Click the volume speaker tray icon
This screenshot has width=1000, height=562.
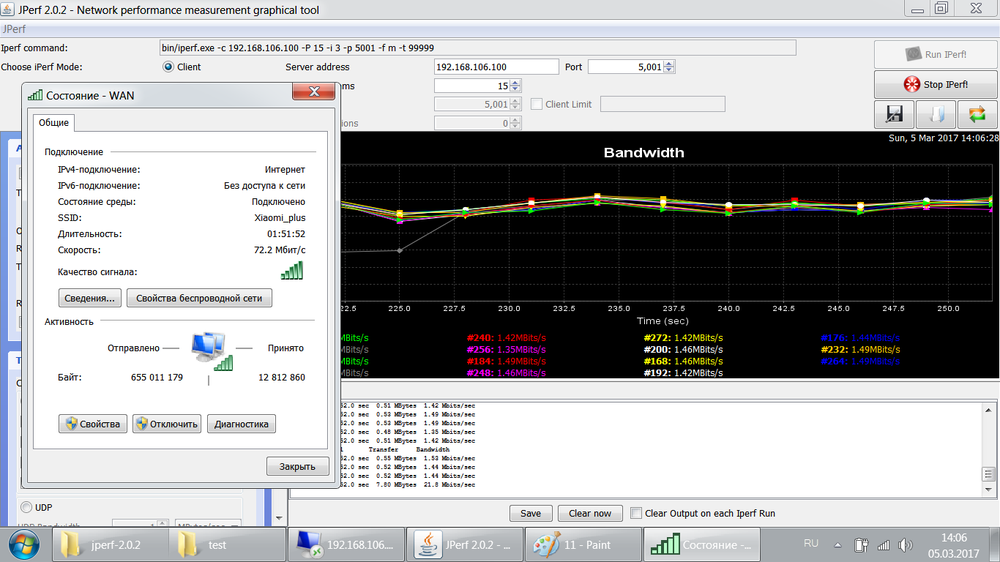(906, 545)
